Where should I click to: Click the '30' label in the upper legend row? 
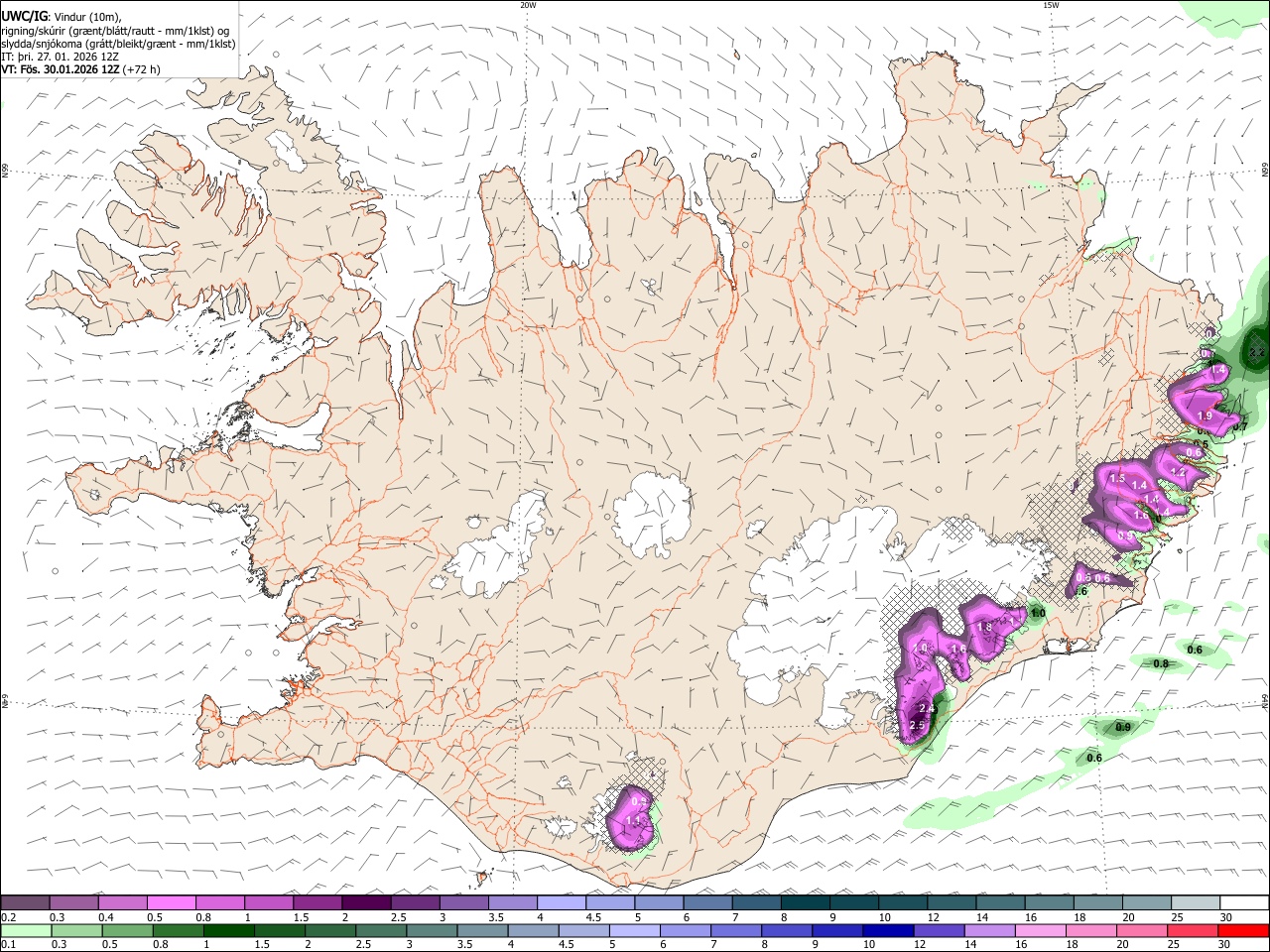point(1226,917)
